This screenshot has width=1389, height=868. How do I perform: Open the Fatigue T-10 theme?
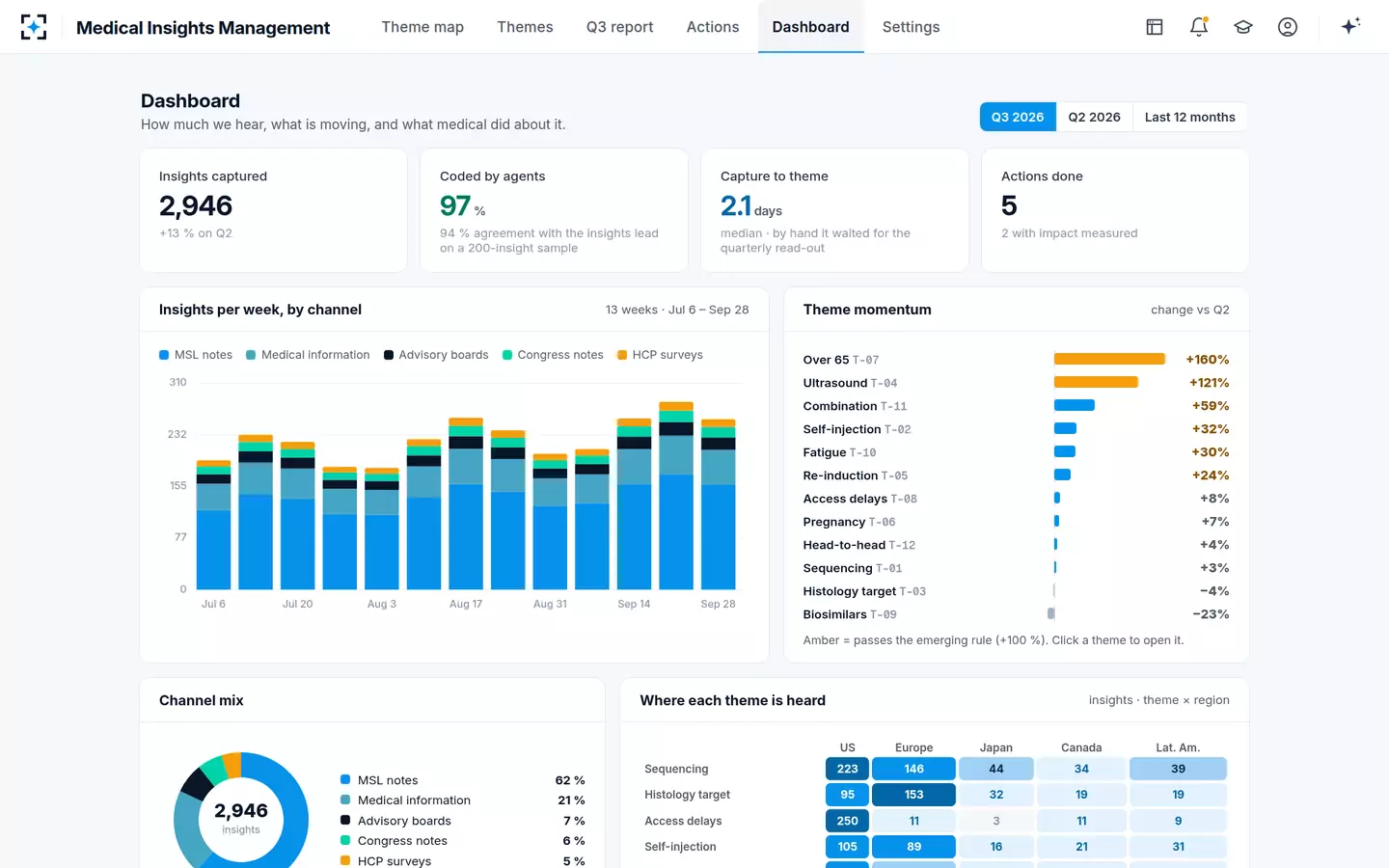[x=1016, y=452]
